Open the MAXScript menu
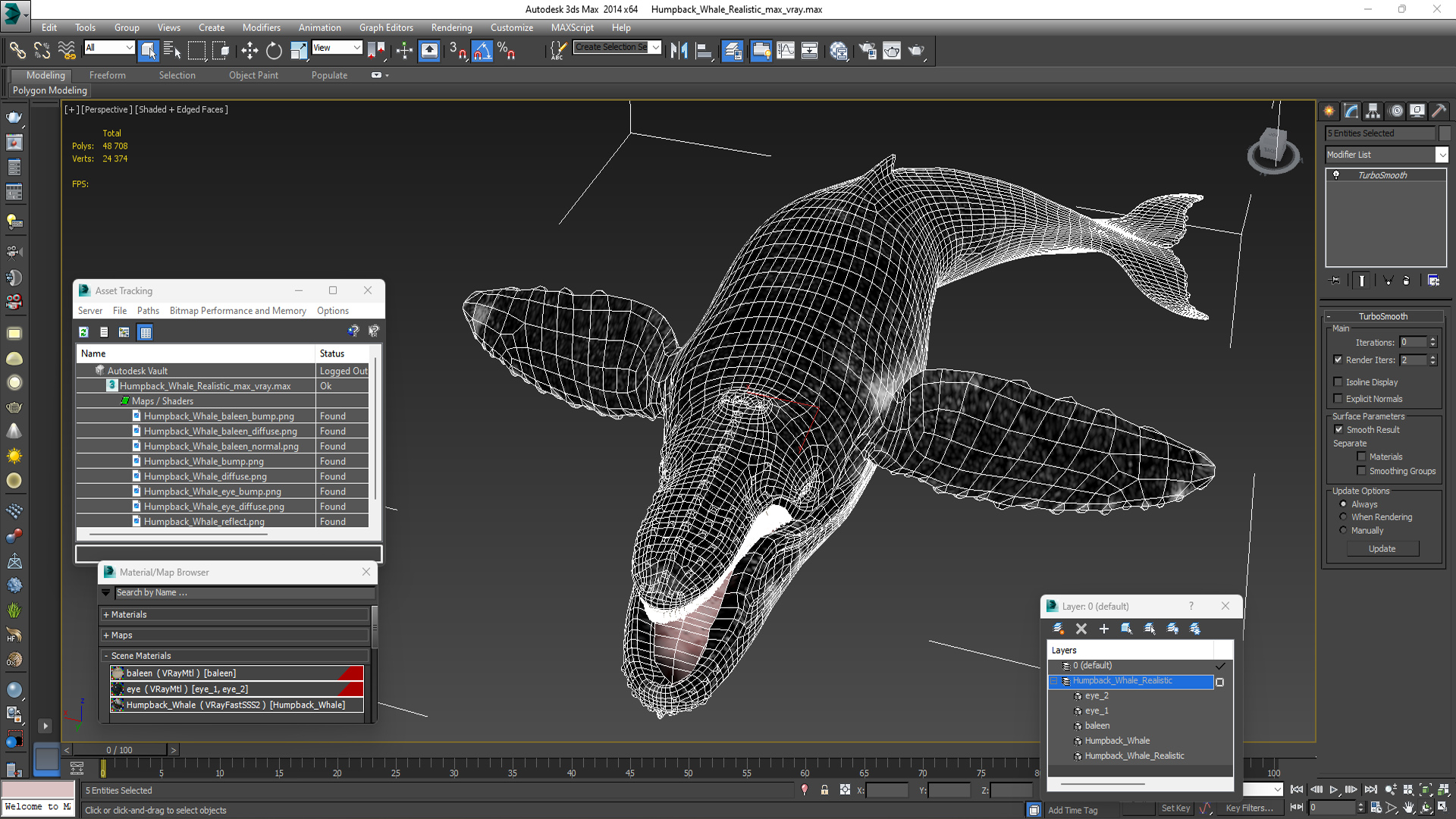Screen dimensions: 1456x819 tap(573, 27)
